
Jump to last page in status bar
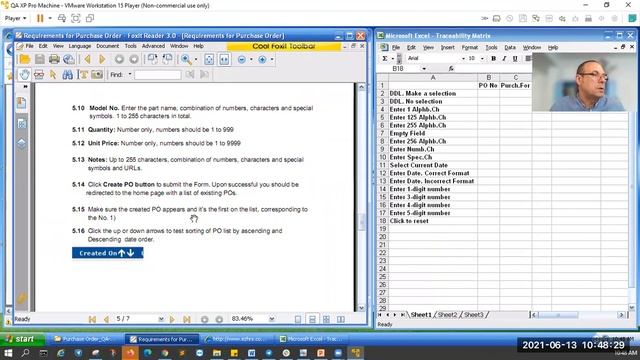pyautogui.click(x=187, y=319)
